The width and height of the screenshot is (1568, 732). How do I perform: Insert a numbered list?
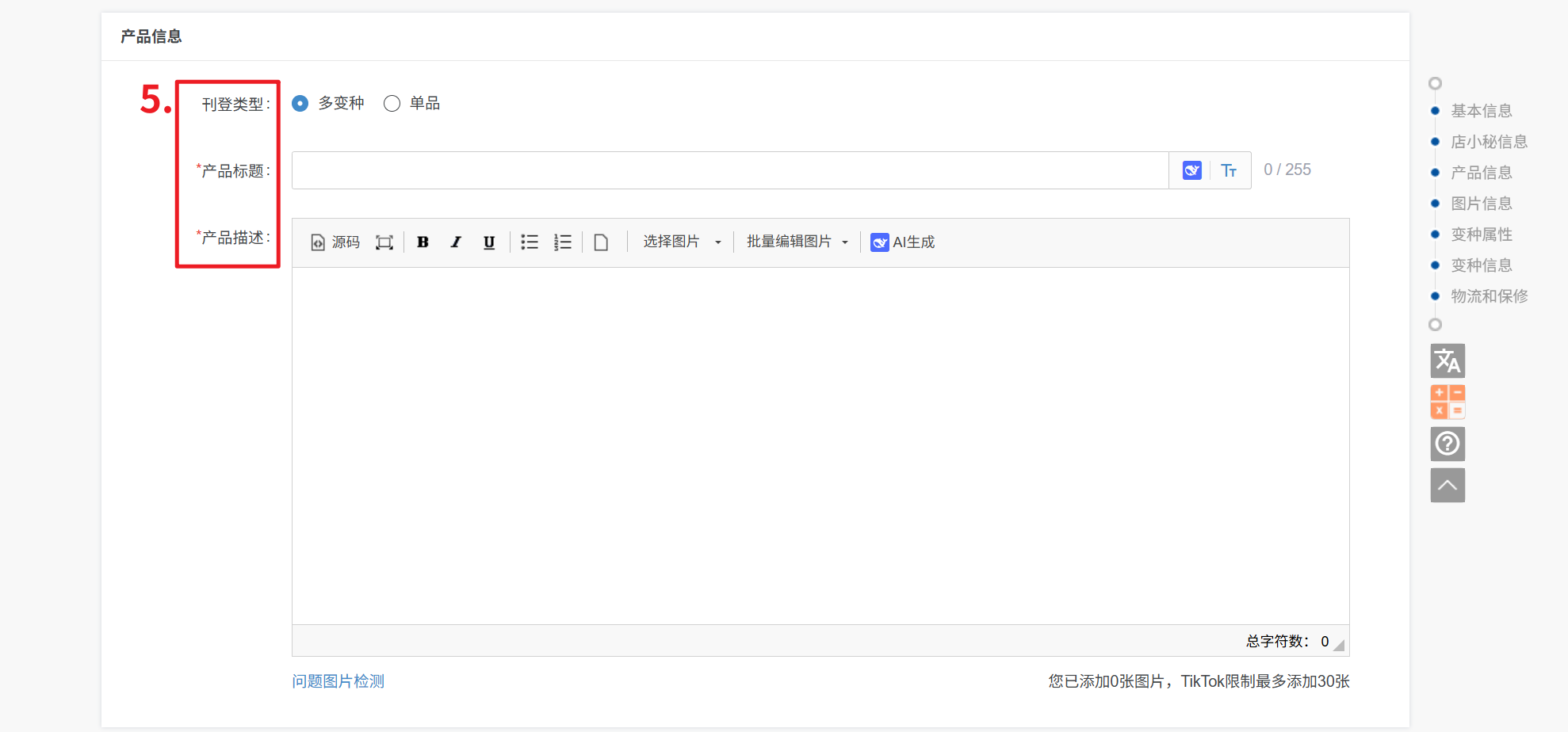563,242
